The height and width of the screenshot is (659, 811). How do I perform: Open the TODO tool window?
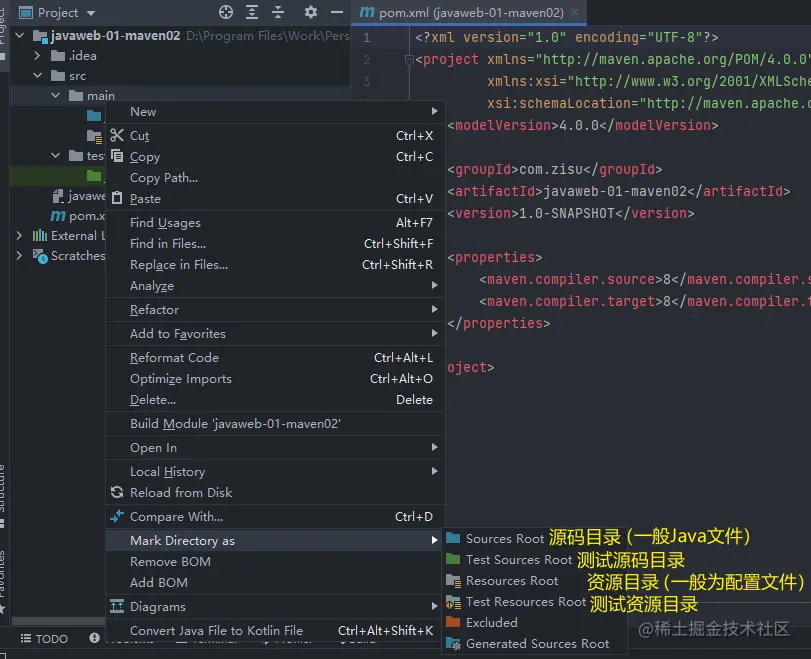pos(44,638)
